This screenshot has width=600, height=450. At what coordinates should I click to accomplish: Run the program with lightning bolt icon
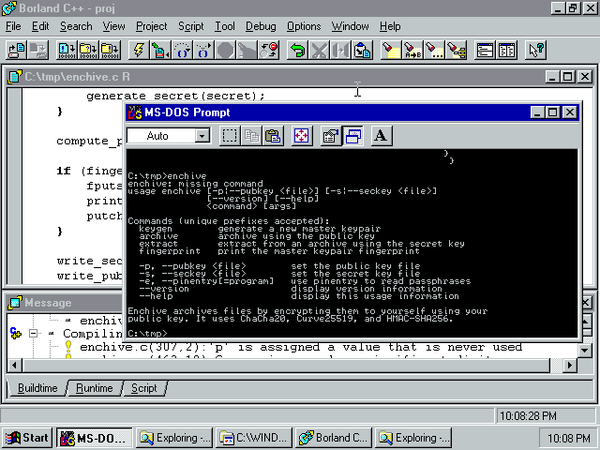[x=139, y=50]
